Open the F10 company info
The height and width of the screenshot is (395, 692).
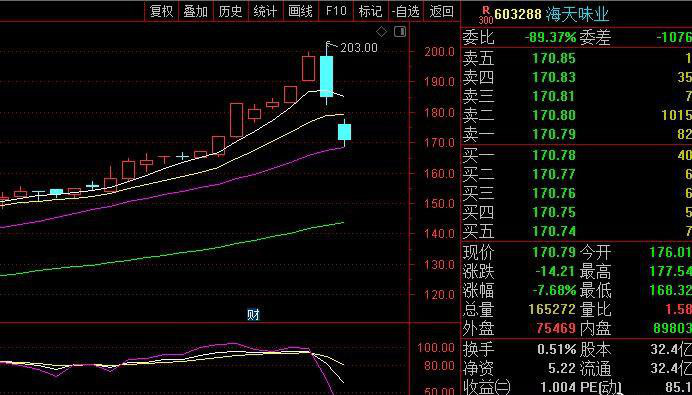pyautogui.click(x=336, y=11)
